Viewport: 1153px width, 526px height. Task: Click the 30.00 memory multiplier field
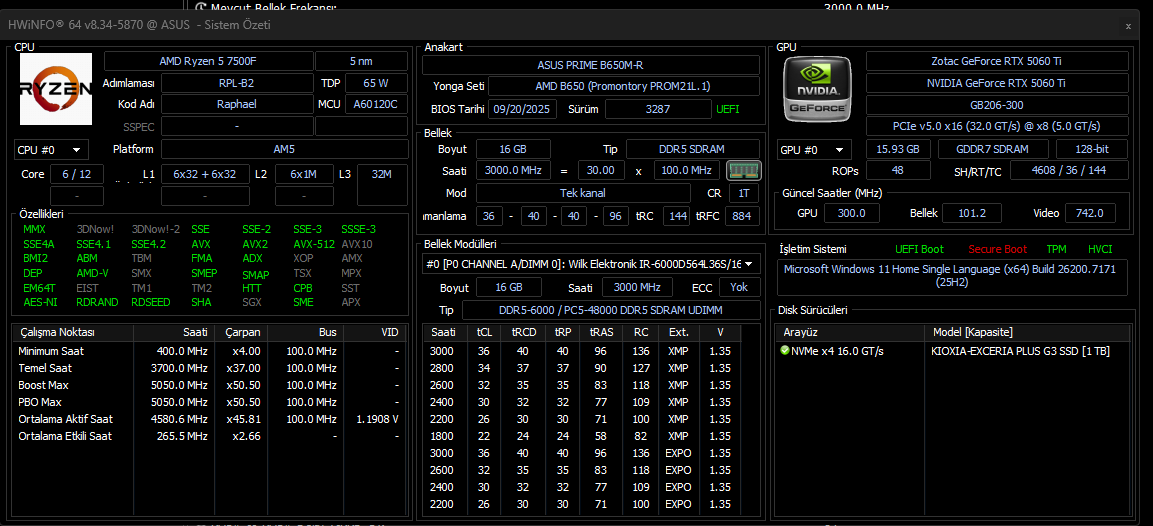click(602, 171)
